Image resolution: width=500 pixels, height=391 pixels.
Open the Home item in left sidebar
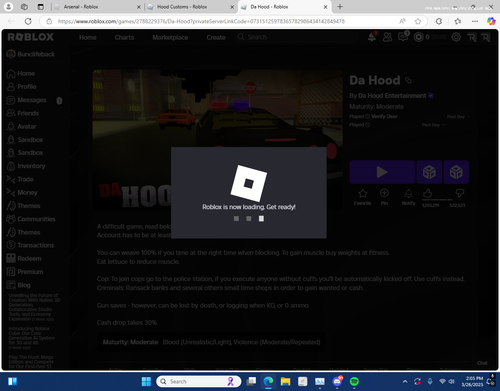coord(21,73)
